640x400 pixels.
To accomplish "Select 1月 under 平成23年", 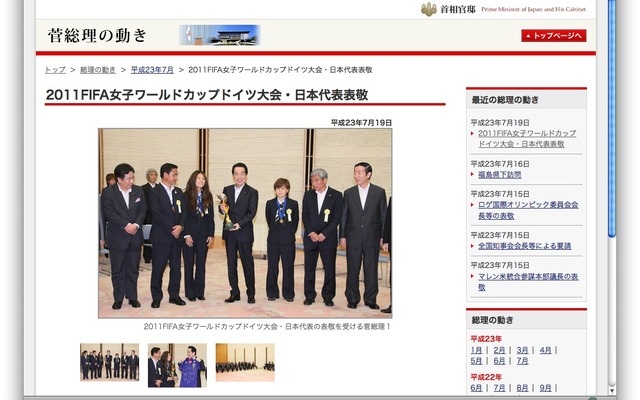I will coord(476,350).
